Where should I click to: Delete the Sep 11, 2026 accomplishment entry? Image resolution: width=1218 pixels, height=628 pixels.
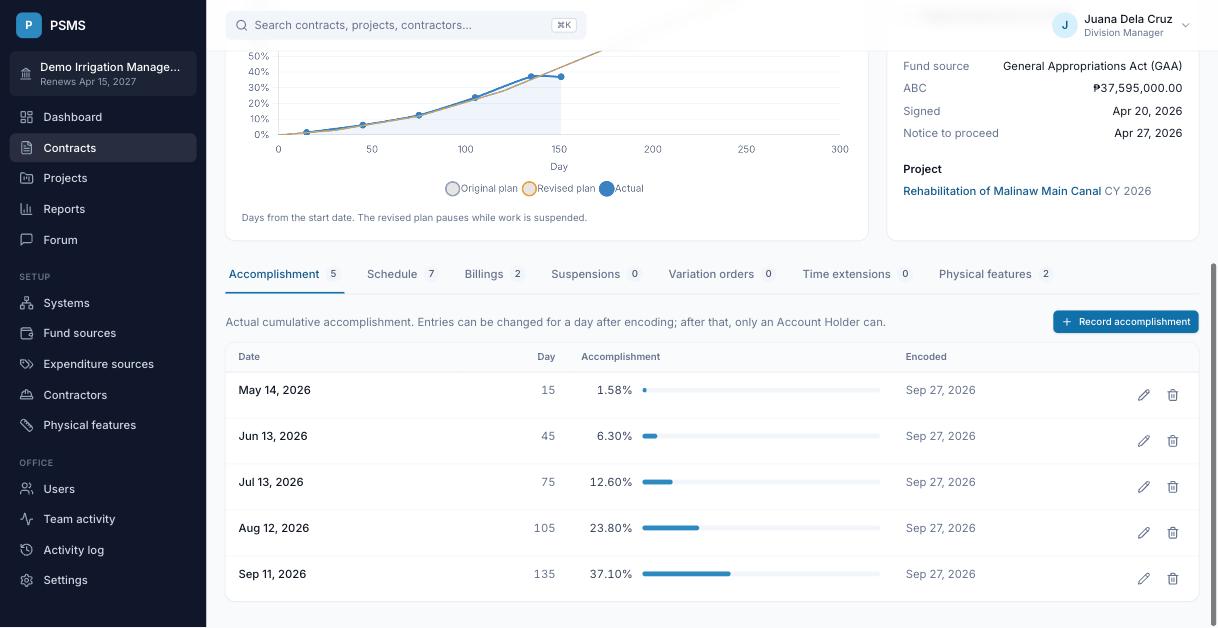1173,579
